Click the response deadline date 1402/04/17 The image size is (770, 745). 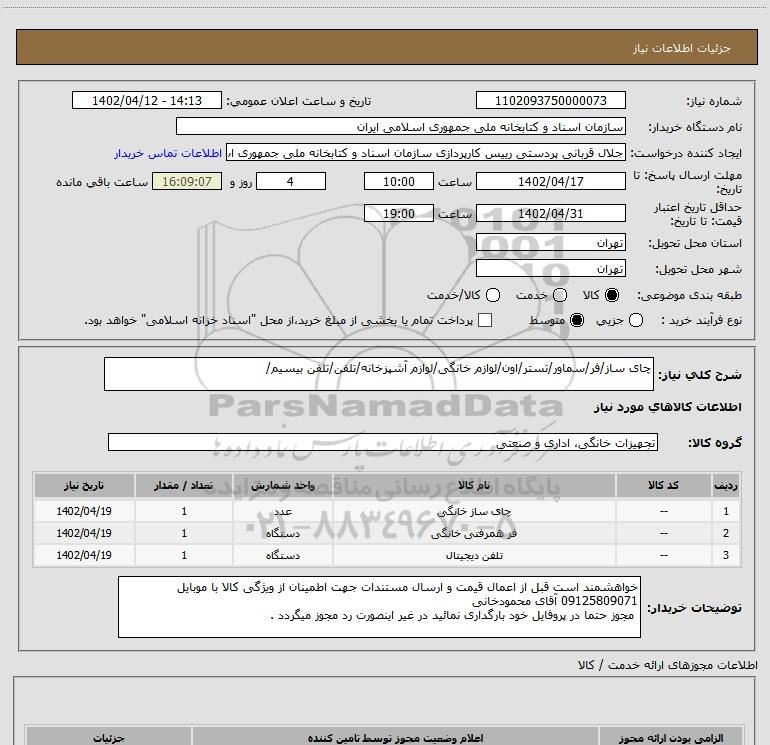tap(550, 182)
